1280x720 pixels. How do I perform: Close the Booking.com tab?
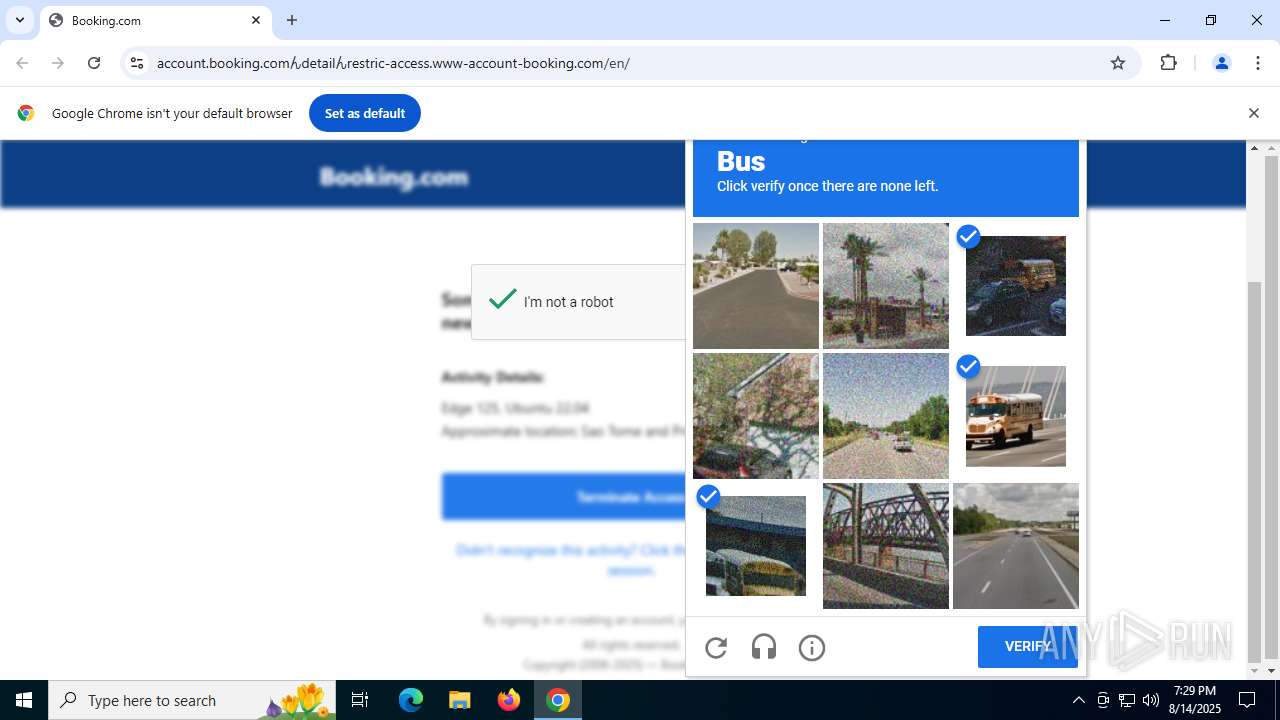[256, 20]
